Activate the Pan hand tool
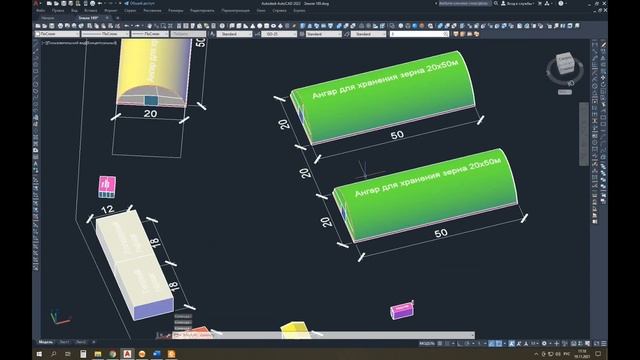Screen dimensions: 640x360 pyautogui.click(x=149, y=26)
